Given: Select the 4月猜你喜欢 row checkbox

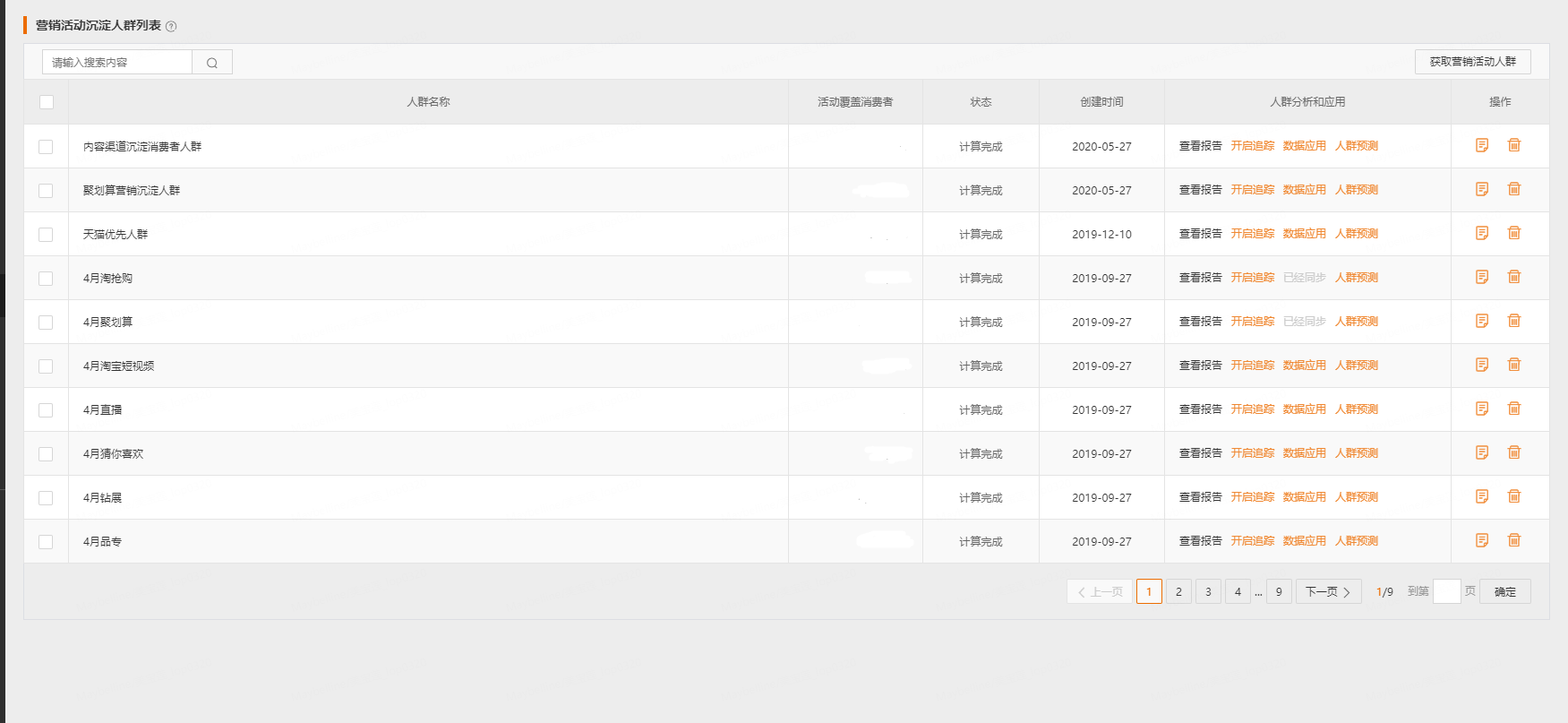Looking at the screenshot, I should click(46, 454).
